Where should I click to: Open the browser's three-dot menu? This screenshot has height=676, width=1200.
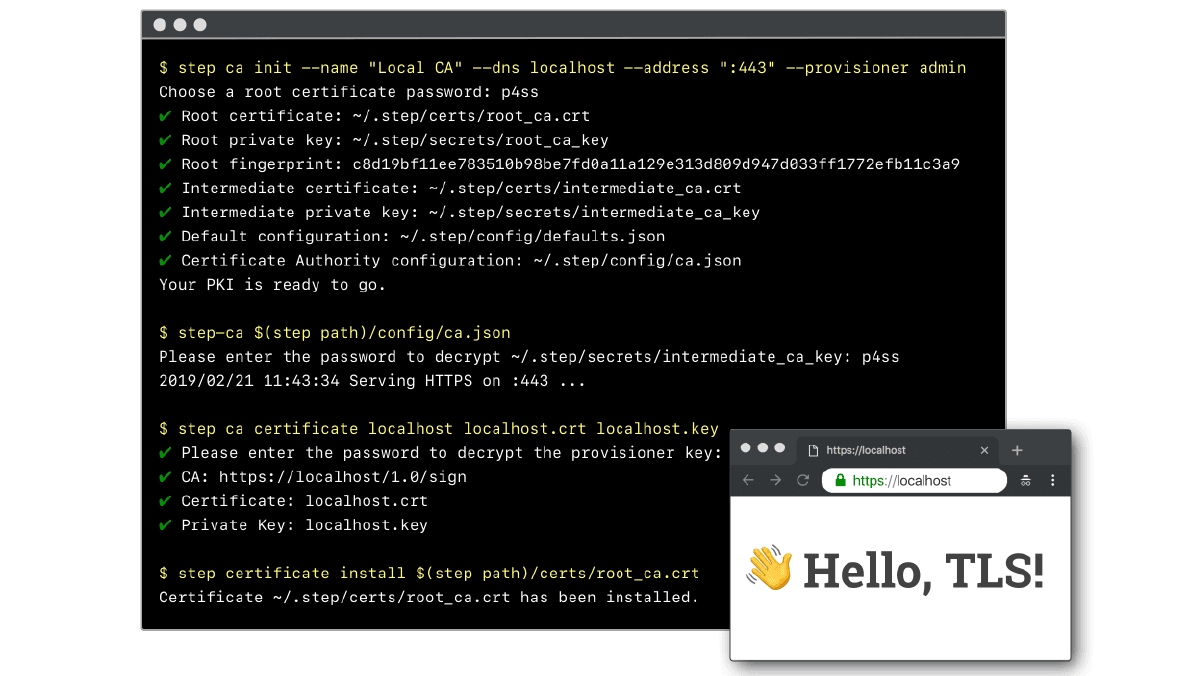(x=1052, y=480)
